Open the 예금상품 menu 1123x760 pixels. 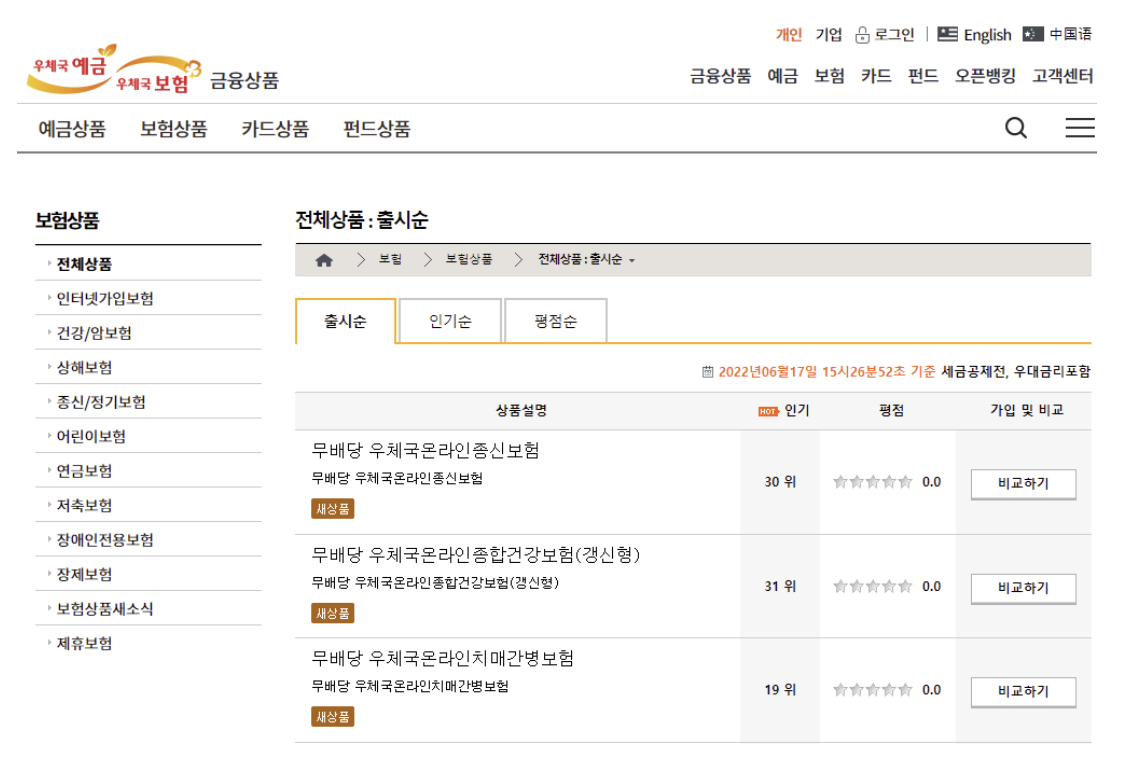coord(72,129)
